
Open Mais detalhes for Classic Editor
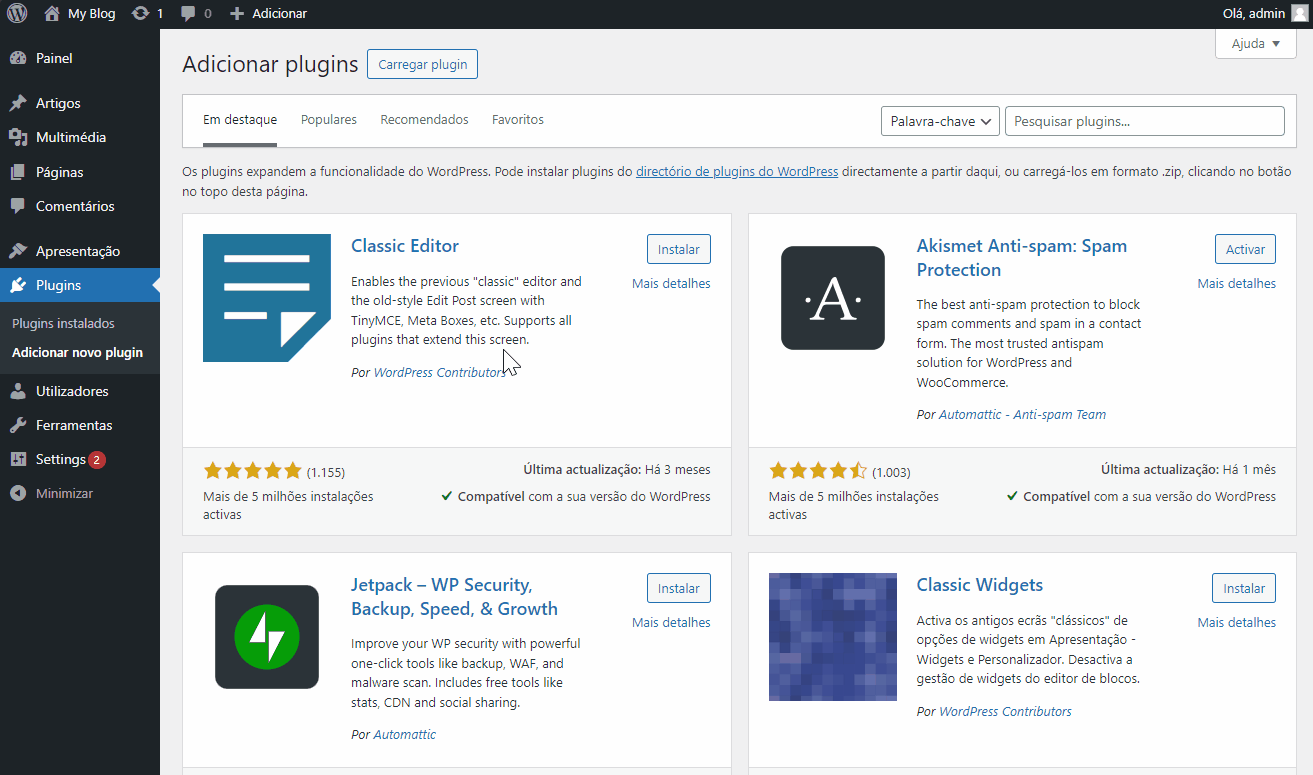click(671, 283)
